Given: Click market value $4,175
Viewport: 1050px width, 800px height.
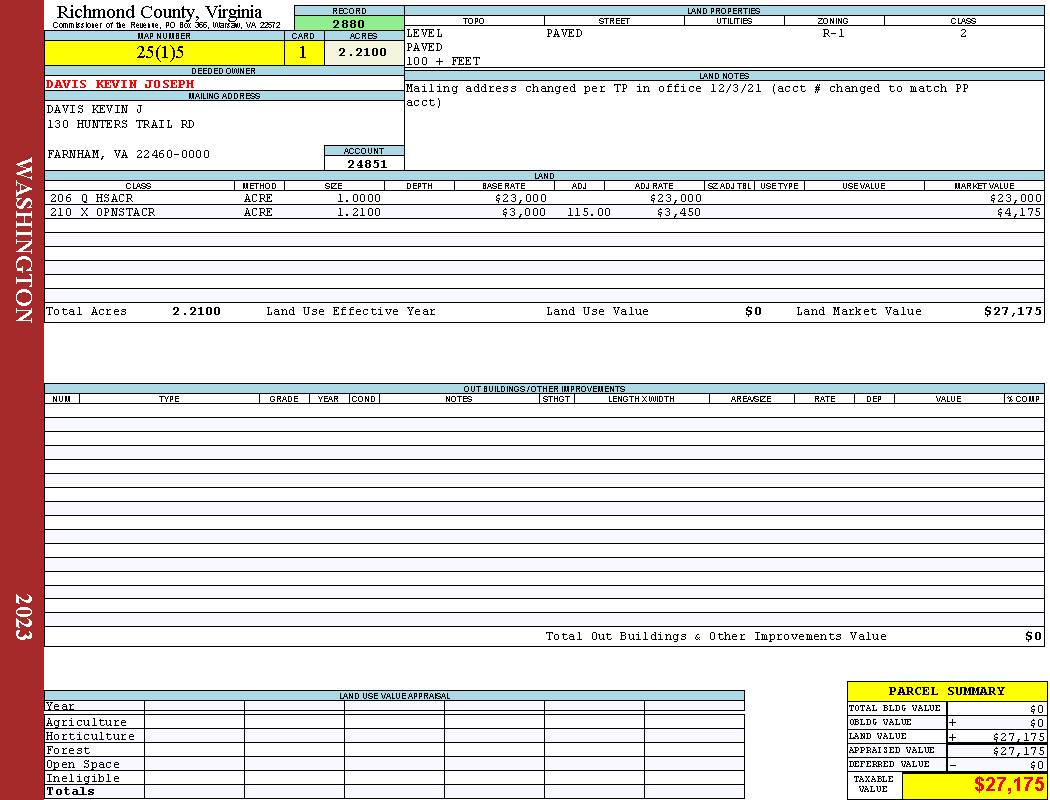Looking at the screenshot, I should click(x=1019, y=212).
